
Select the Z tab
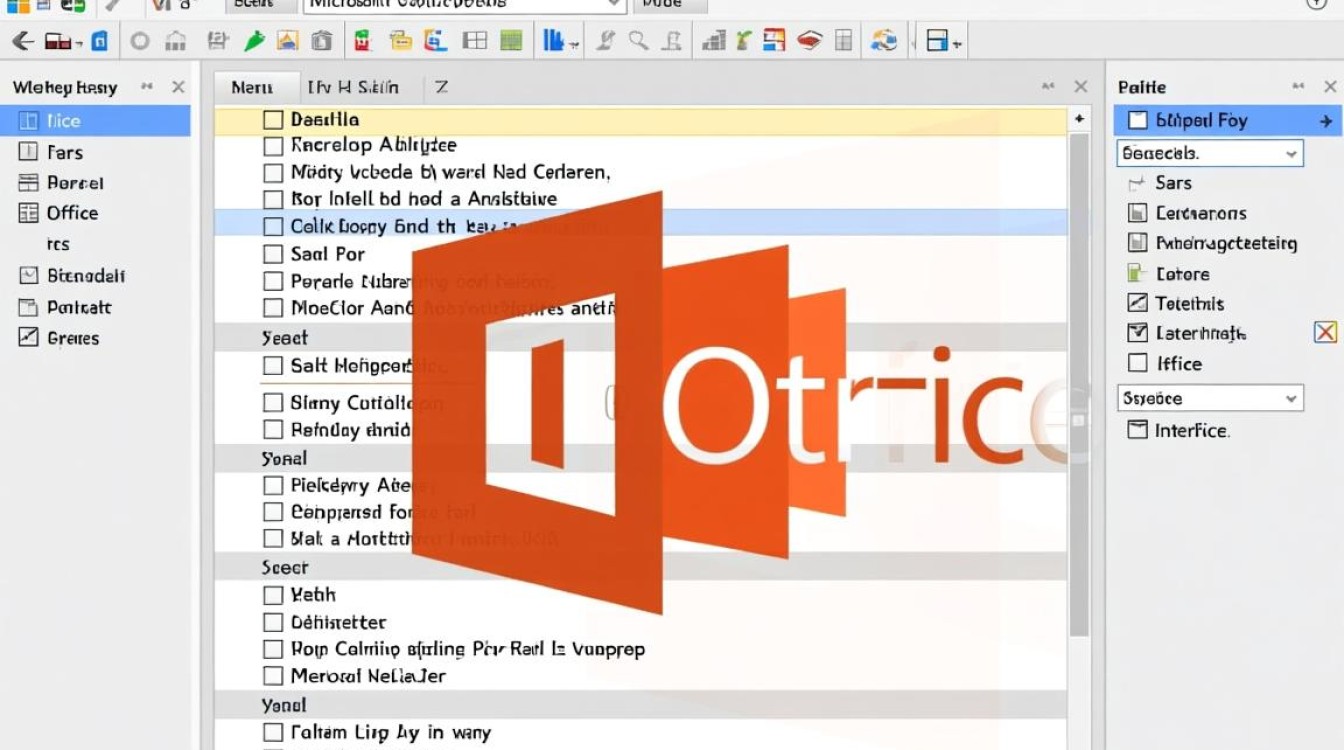441,87
